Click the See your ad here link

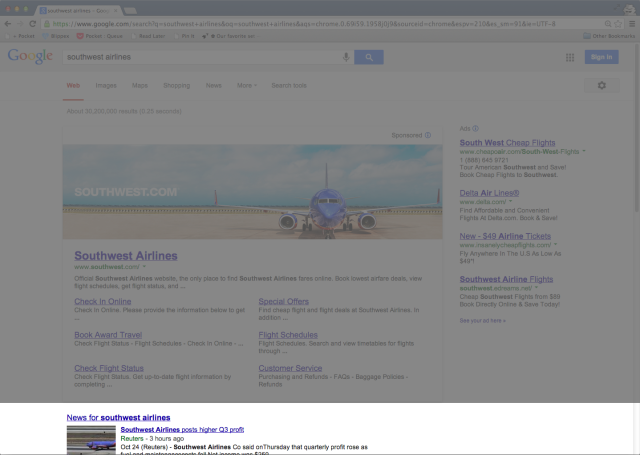[x=482, y=321]
